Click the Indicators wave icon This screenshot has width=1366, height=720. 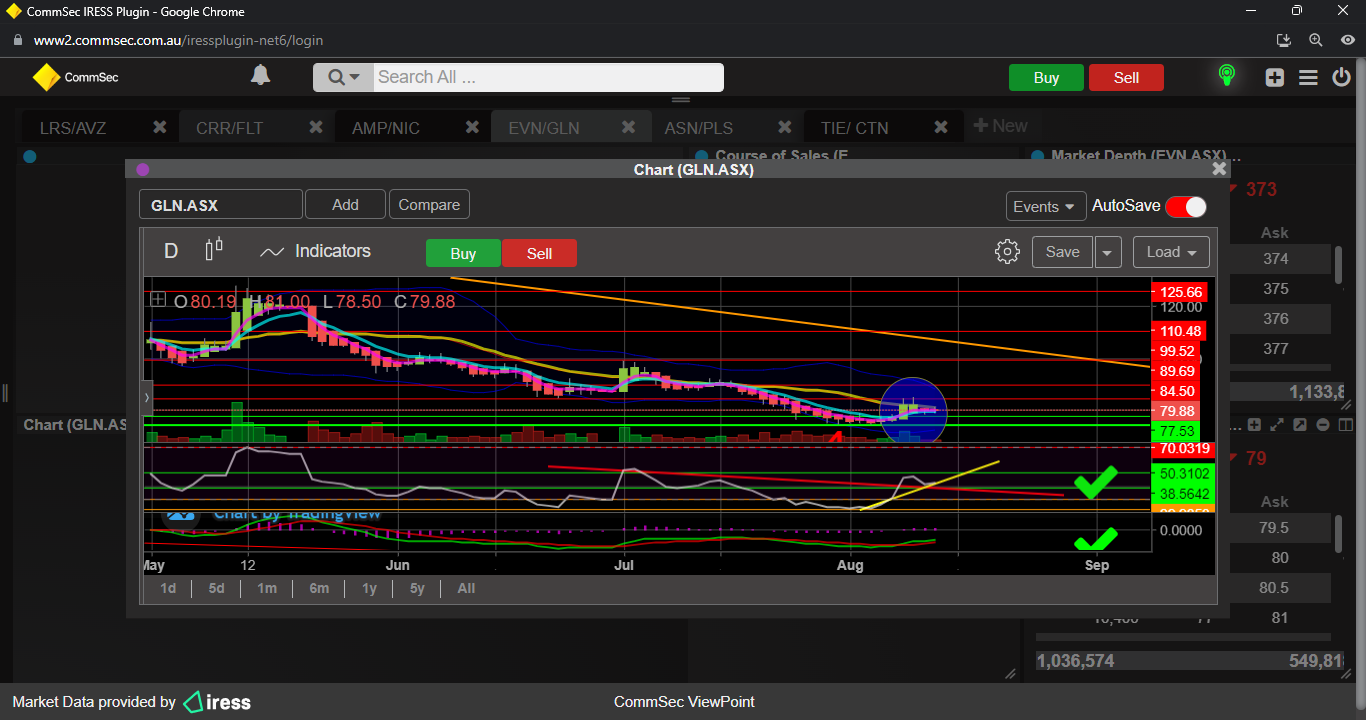click(x=272, y=252)
